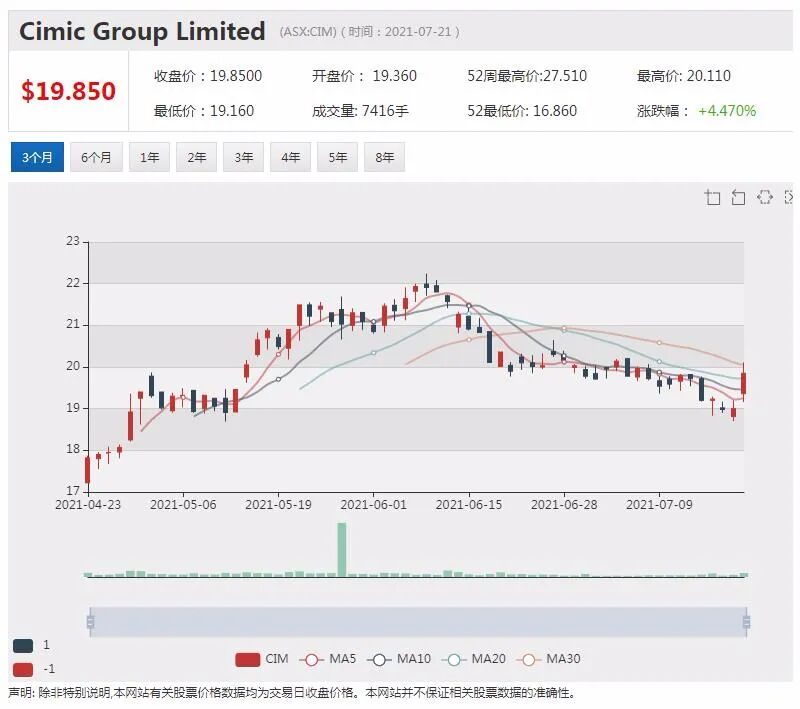This screenshot has width=800, height=709.
Task: Show the 8年 price history
Action: [x=384, y=157]
